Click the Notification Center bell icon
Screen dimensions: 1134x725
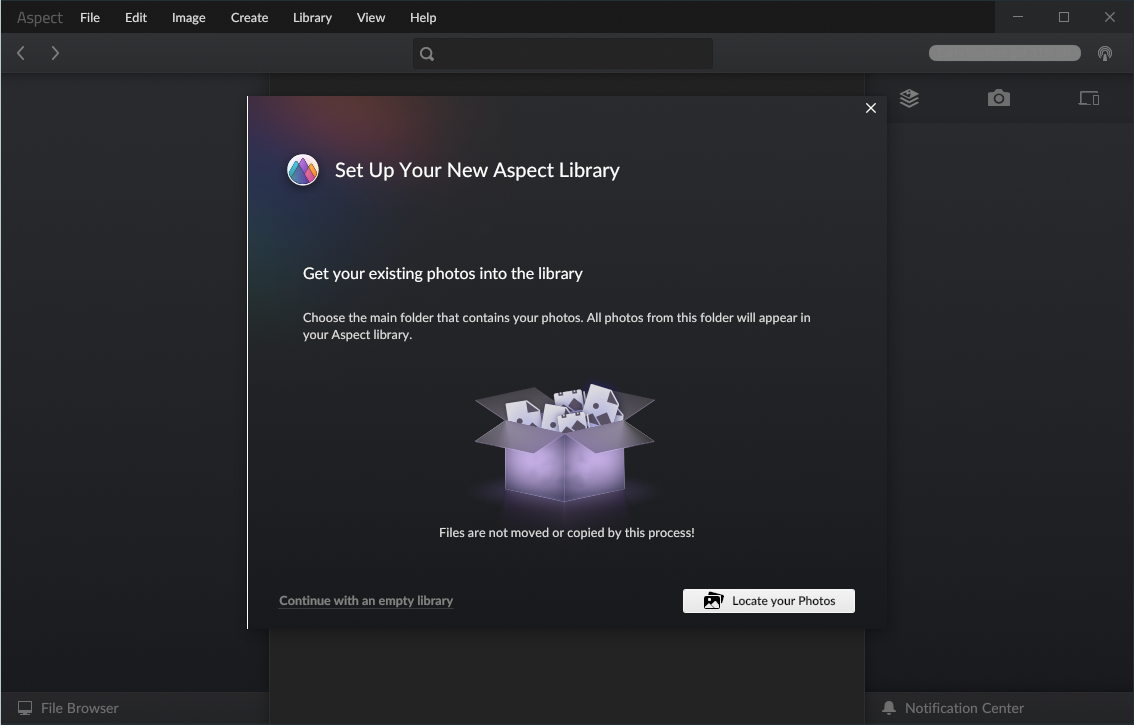[x=888, y=708]
